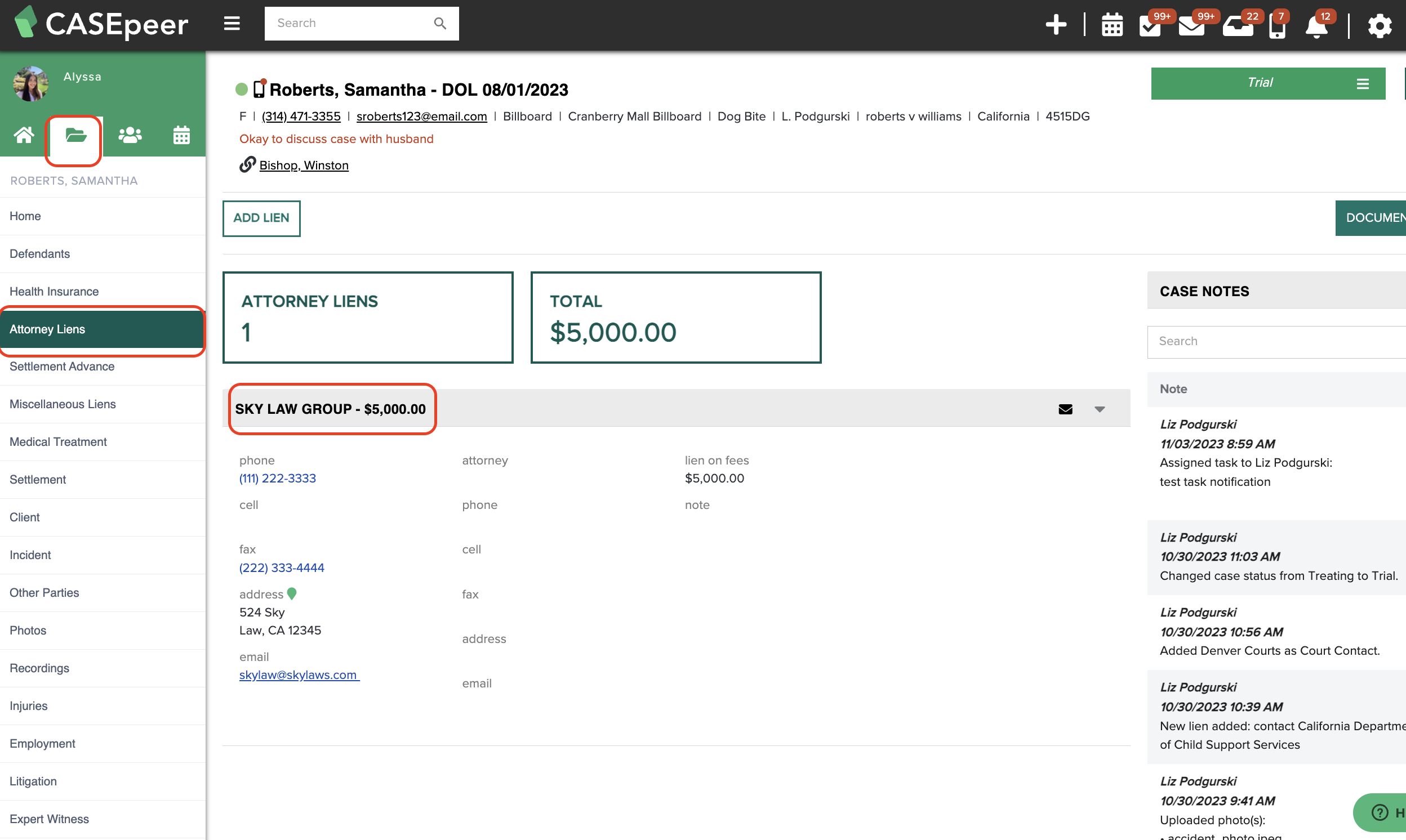Open the Other Parties sidebar item
Viewport: 1406px width, 840px height.
103,593
